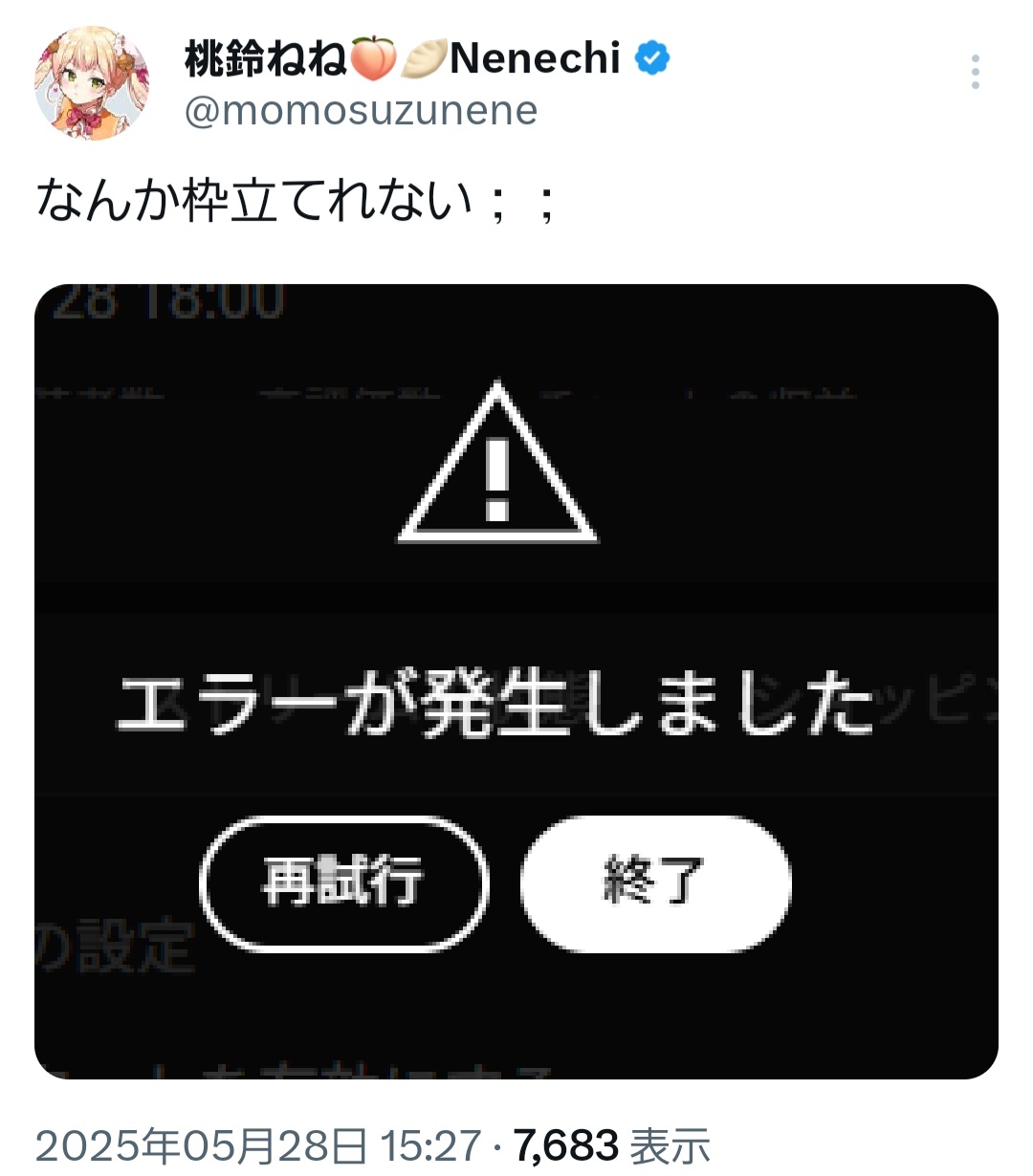Open the 桃鈴ねね profile avatar
Viewport: 1033px width, 1176px height.
pos(92,83)
